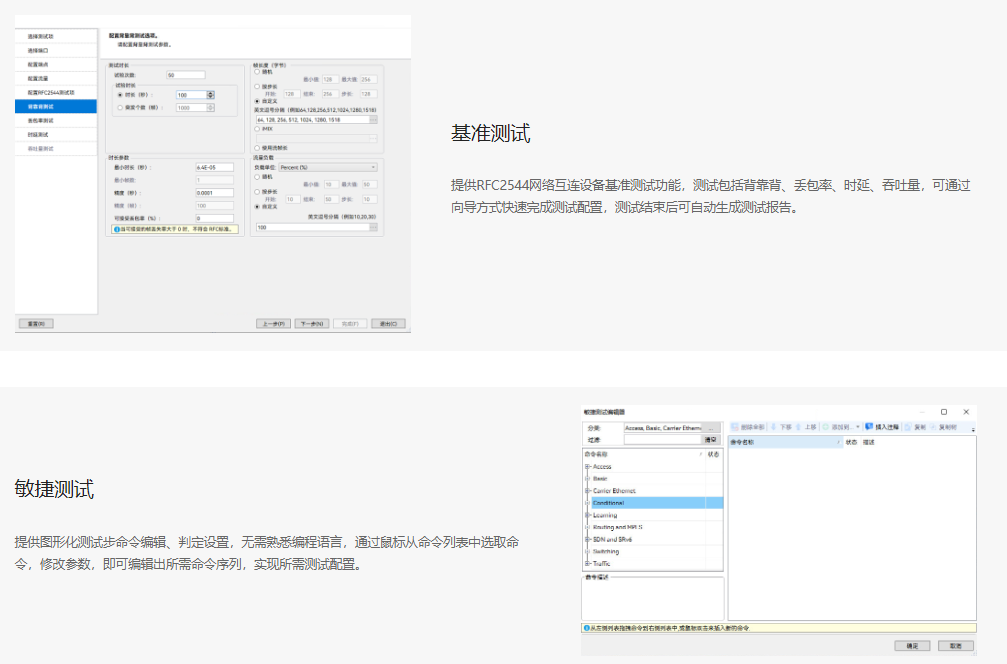Click the 时长 spinner stepper arrows

(211, 95)
